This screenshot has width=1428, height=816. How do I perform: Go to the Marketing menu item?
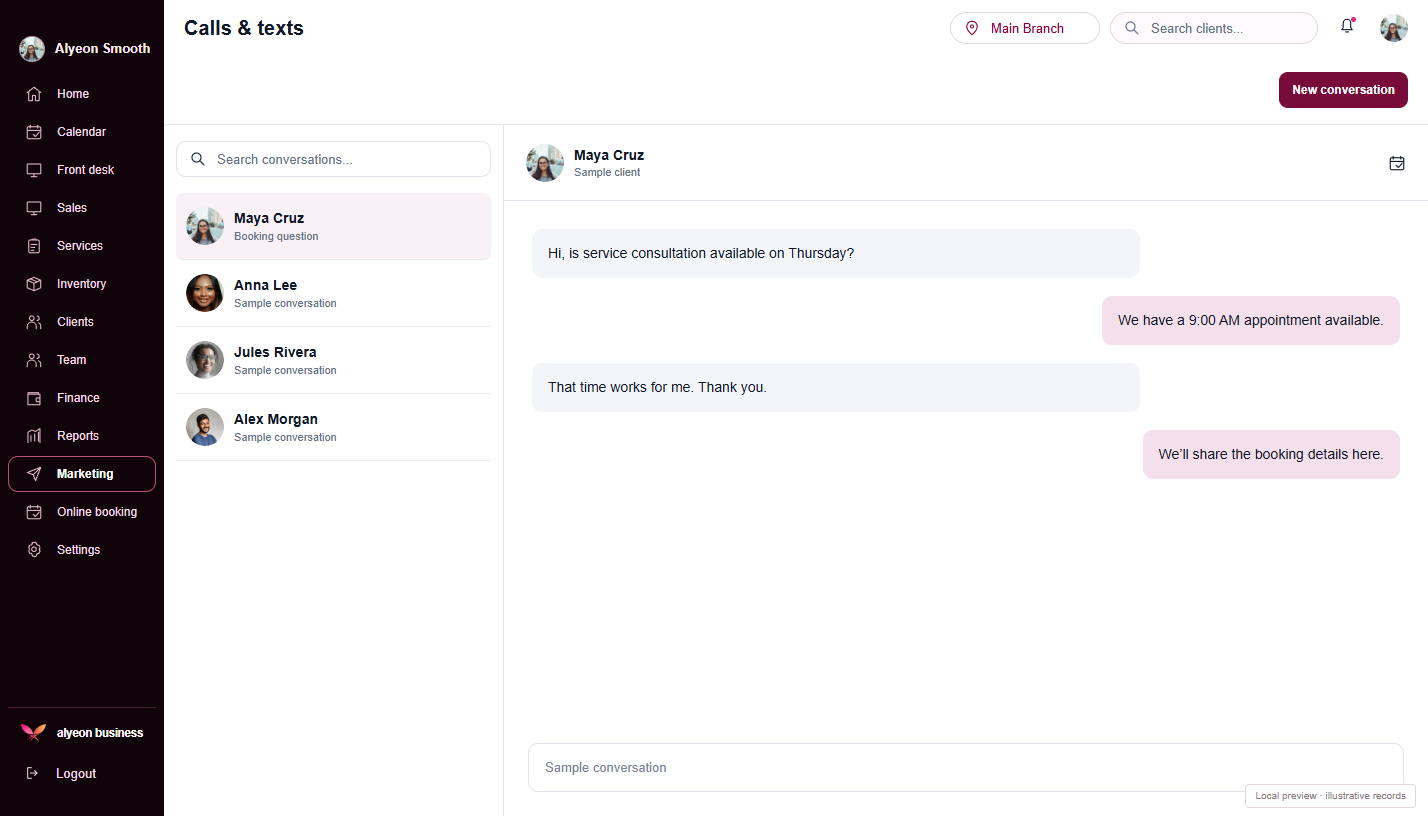pyautogui.click(x=82, y=474)
